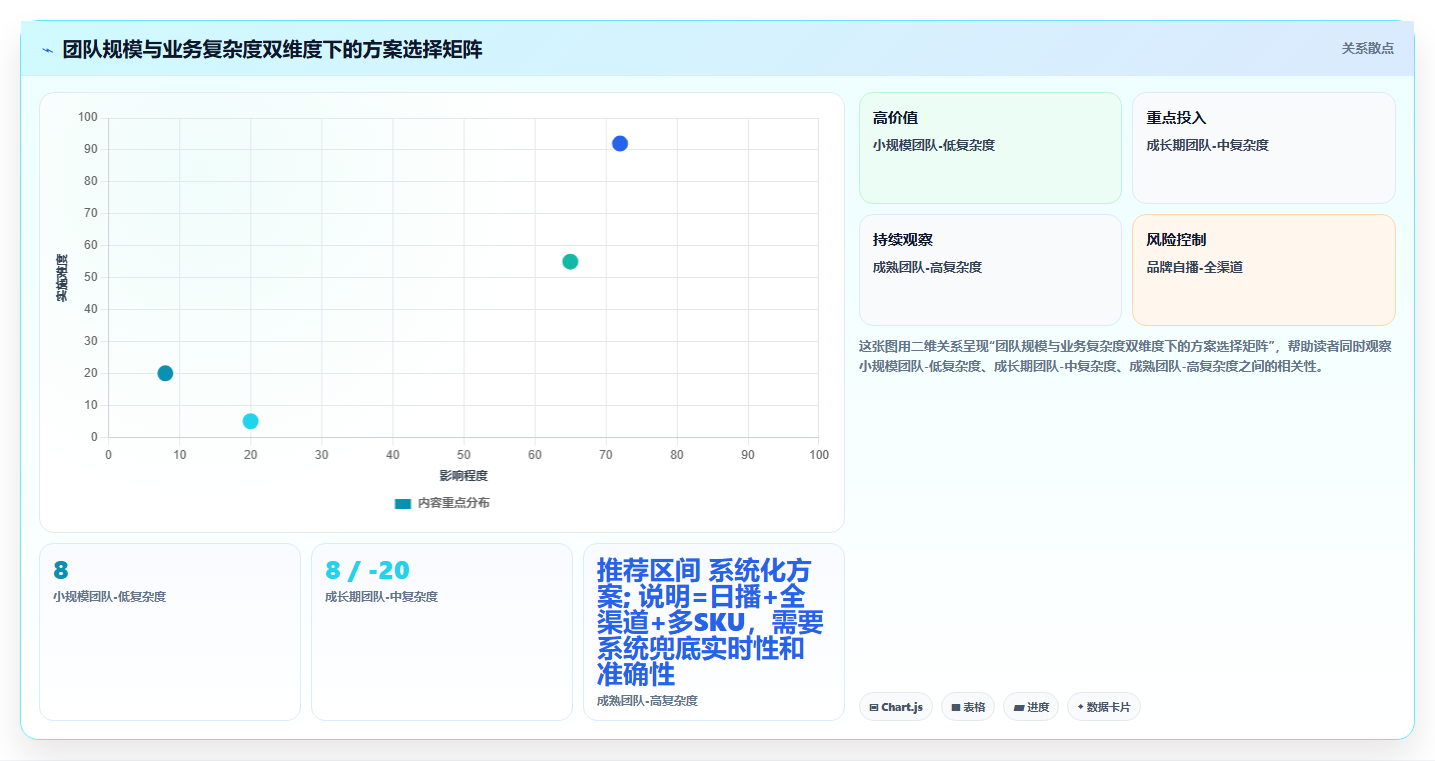Viewport: 1435px width, 761px height.
Task: Click the 表格 tag chip
Action: tap(968, 707)
